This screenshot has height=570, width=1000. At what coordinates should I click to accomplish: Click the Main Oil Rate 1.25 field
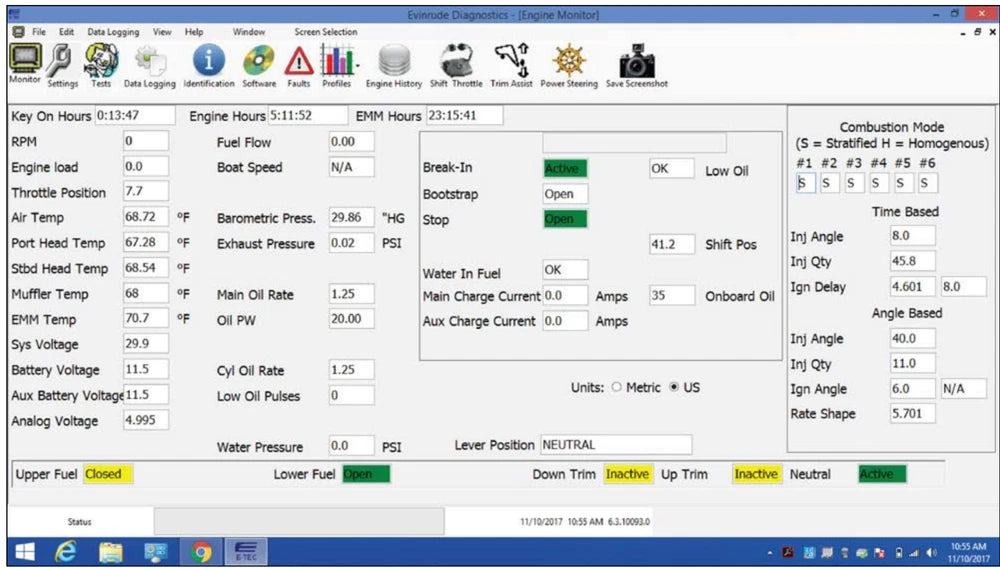tap(352, 294)
